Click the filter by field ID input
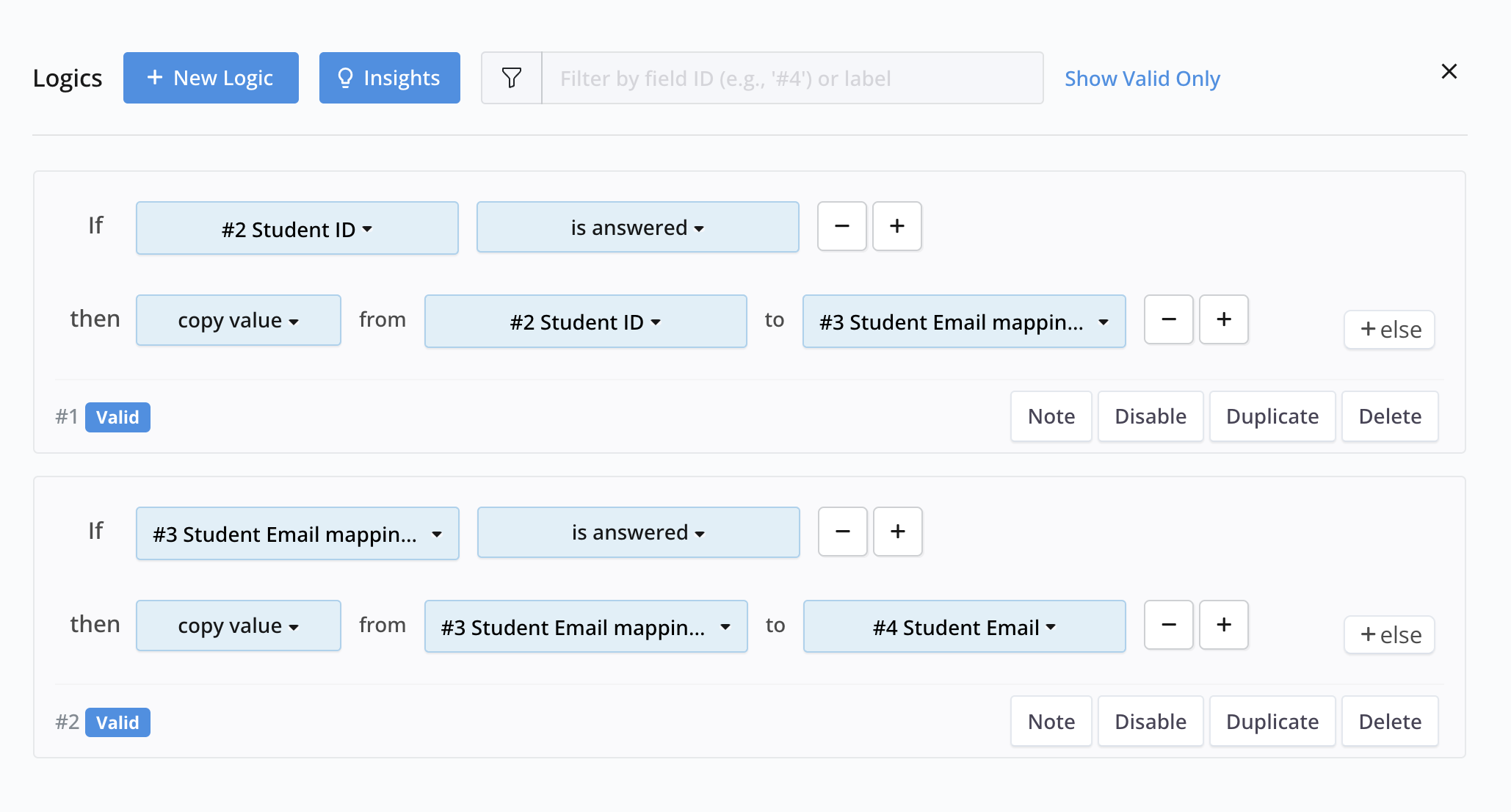 [x=791, y=78]
